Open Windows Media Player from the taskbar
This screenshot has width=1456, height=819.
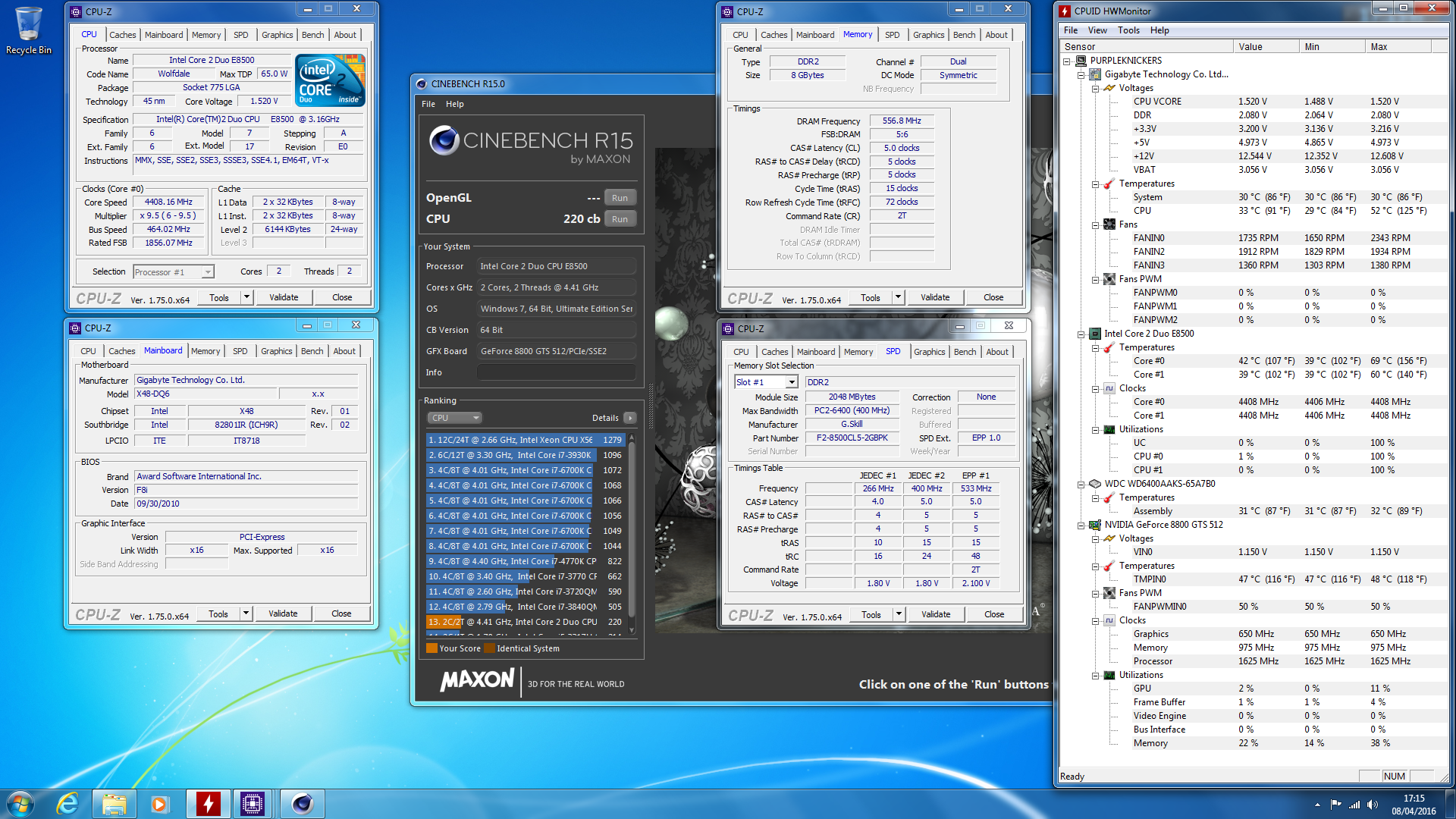click(x=159, y=804)
